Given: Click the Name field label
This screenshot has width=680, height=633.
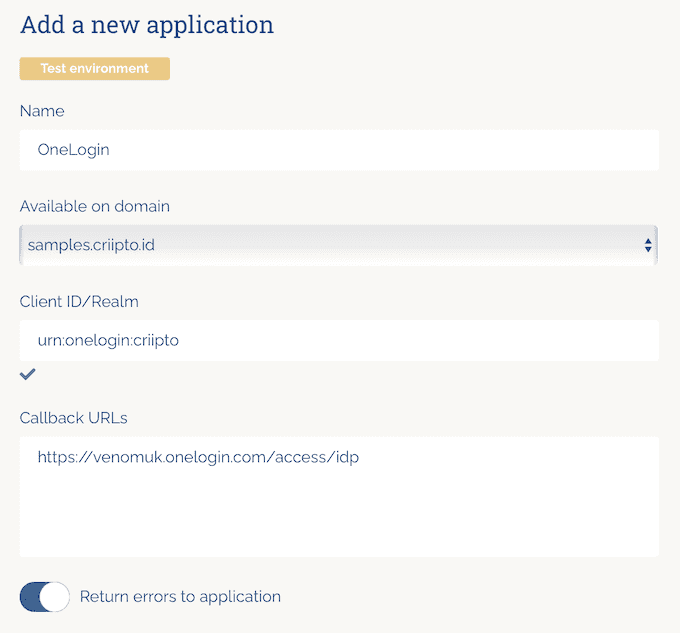Looking at the screenshot, I should coord(42,111).
